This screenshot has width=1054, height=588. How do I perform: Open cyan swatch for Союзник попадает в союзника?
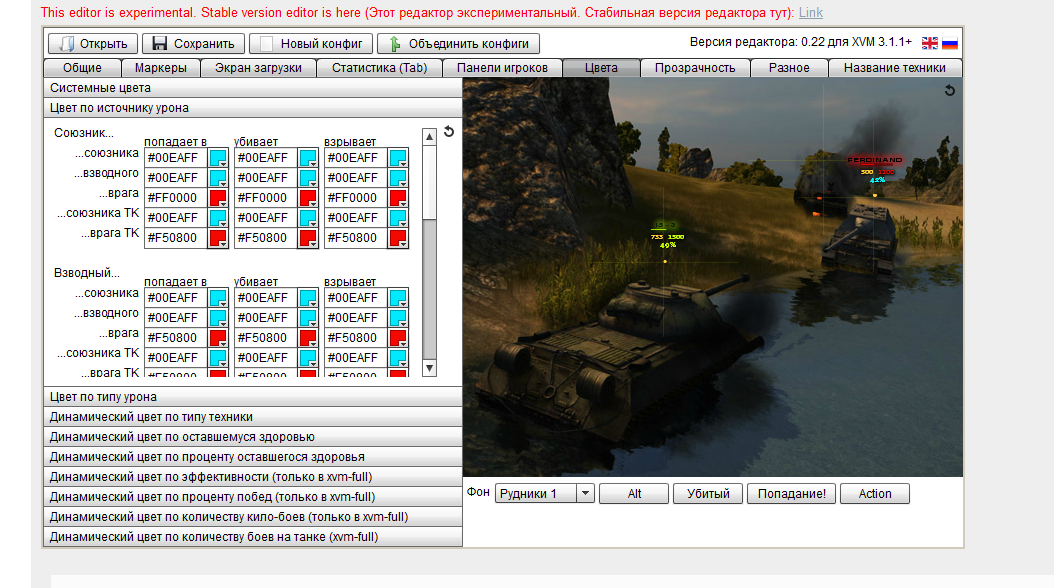click(218, 158)
